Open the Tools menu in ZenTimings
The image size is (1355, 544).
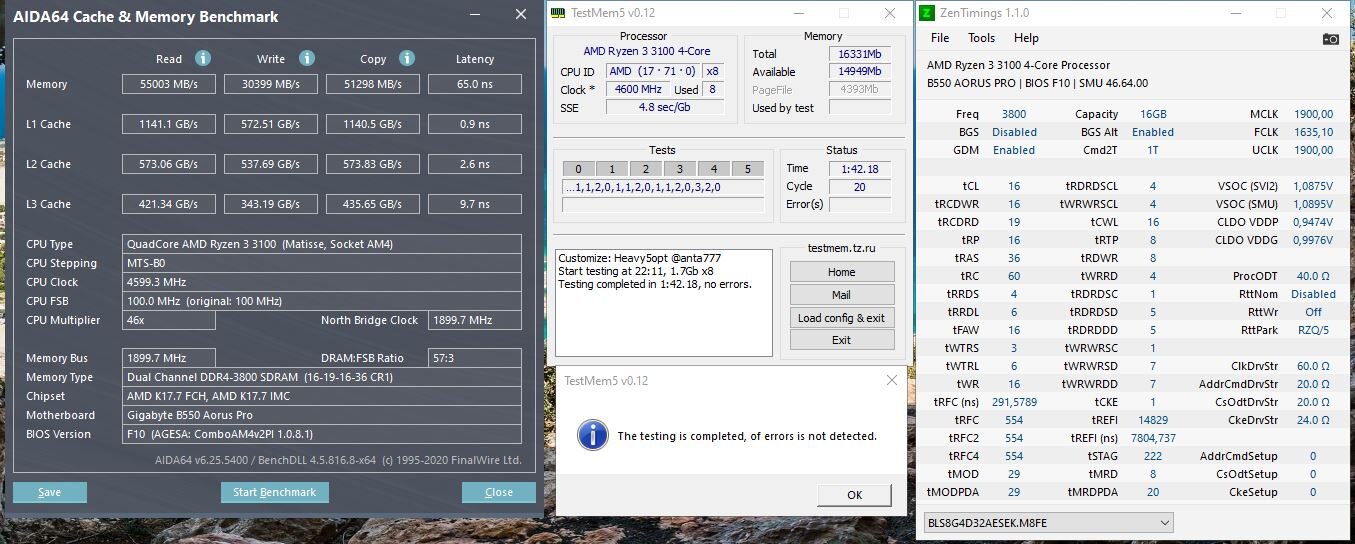(x=981, y=38)
